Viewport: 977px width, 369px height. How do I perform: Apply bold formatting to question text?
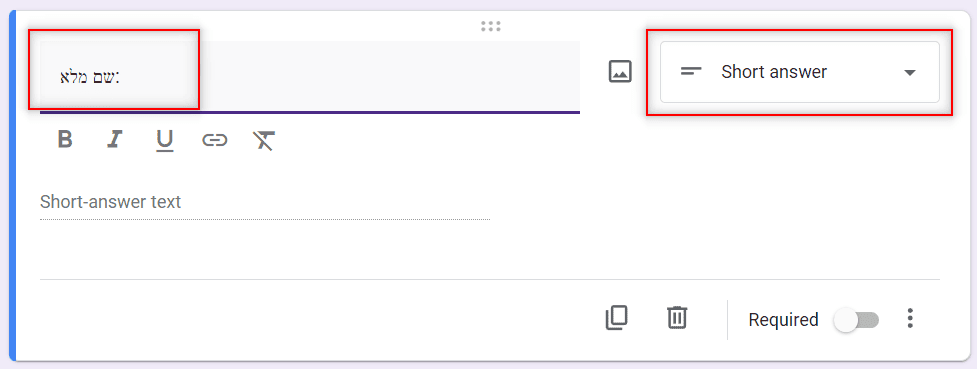(x=65, y=140)
